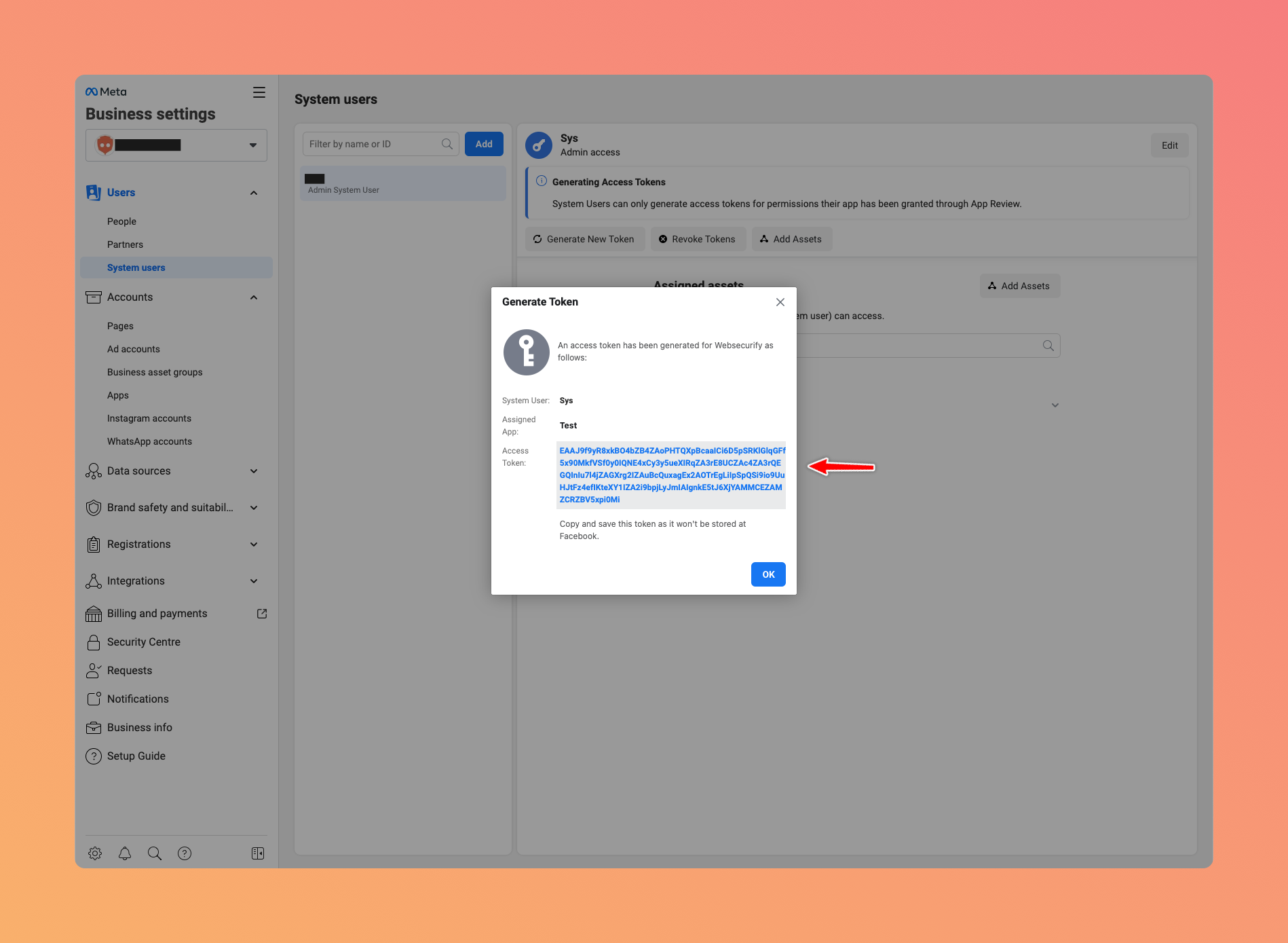Close the Generate Token dialog

click(780, 302)
